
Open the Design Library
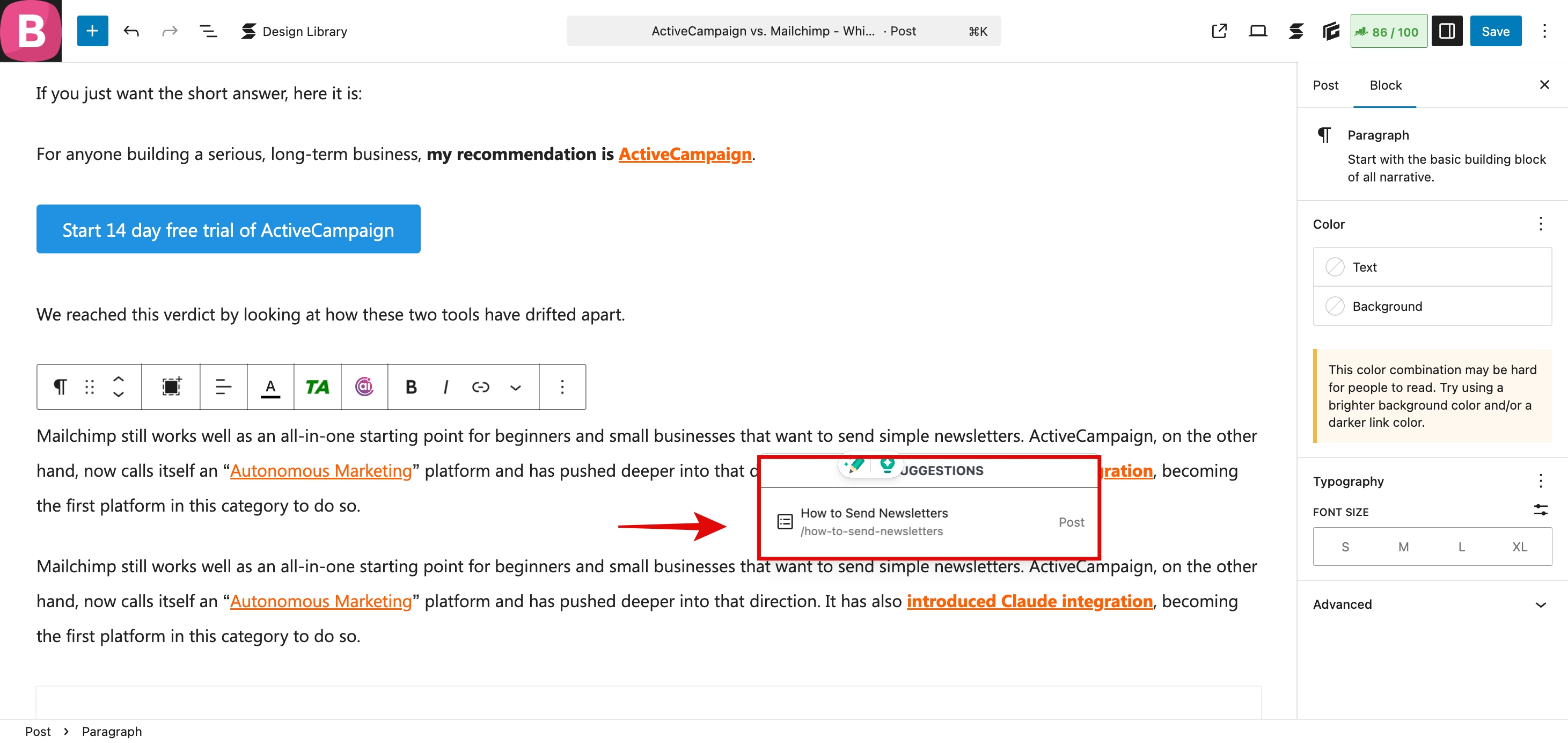pyautogui.click(x=294, y=31)
